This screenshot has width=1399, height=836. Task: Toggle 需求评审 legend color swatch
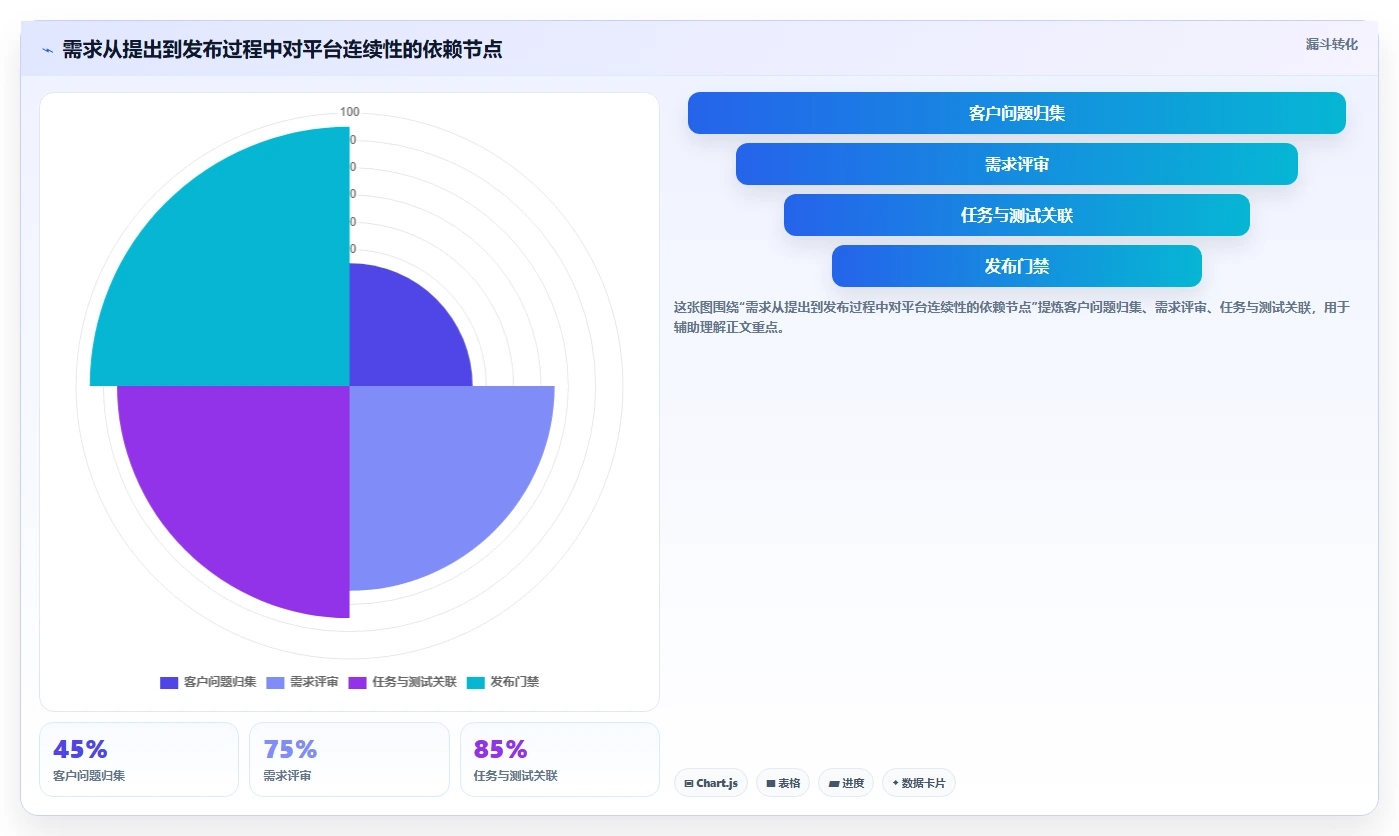(275, 682)
